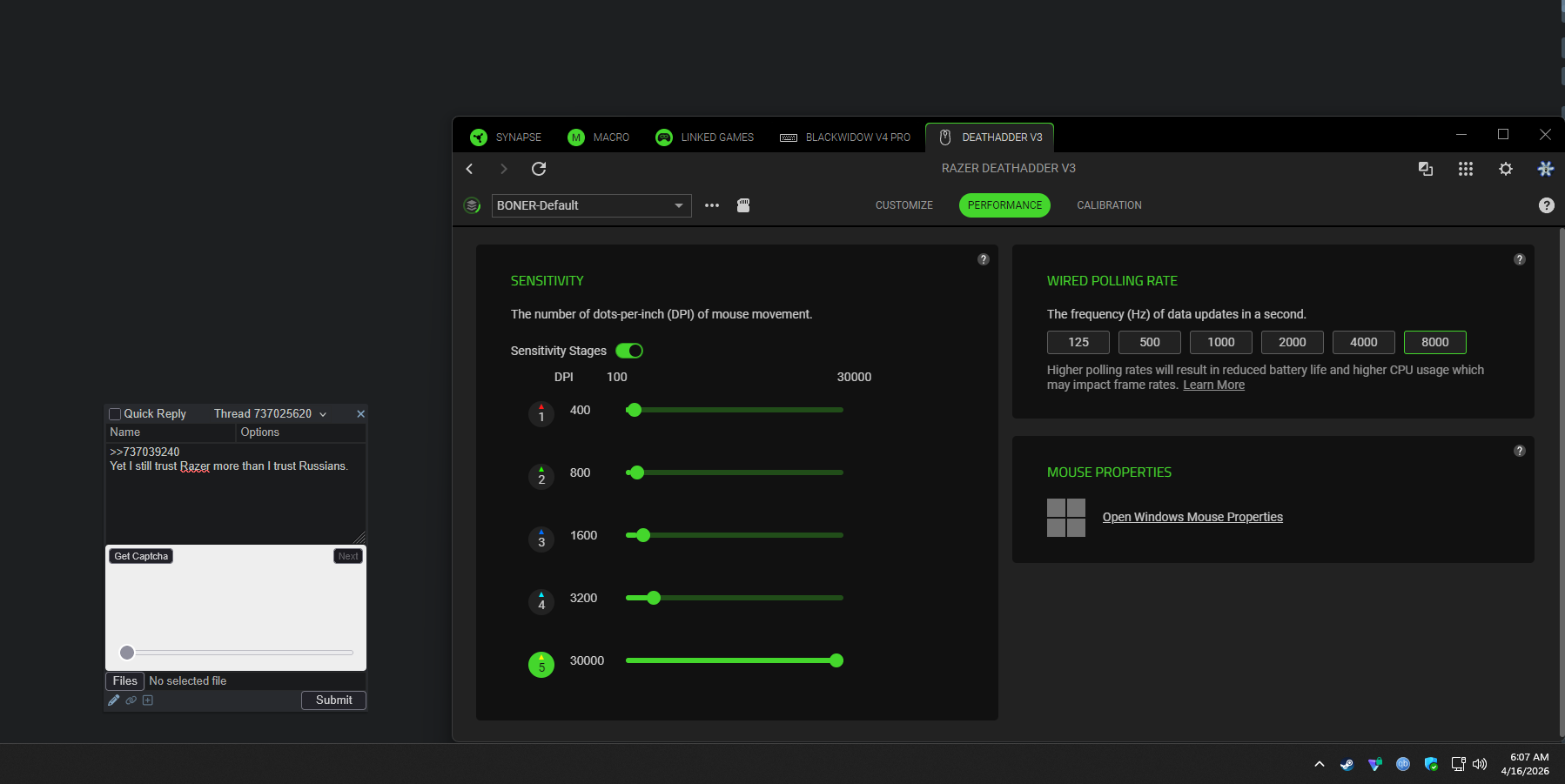Viewport: 1565px width, 784px height.
Task: Toggle Sensitivity Stages switch off
Action: click(629, 351)
